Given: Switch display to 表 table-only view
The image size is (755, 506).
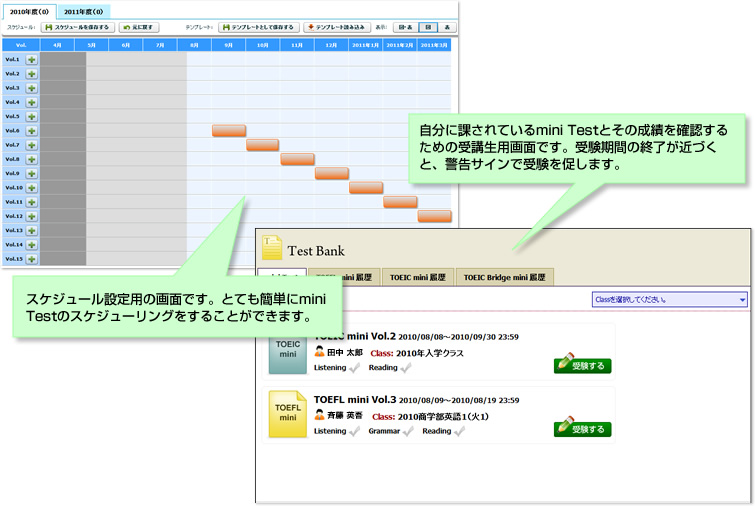Looking at the screenshot, I should click(x=447, y=27).
